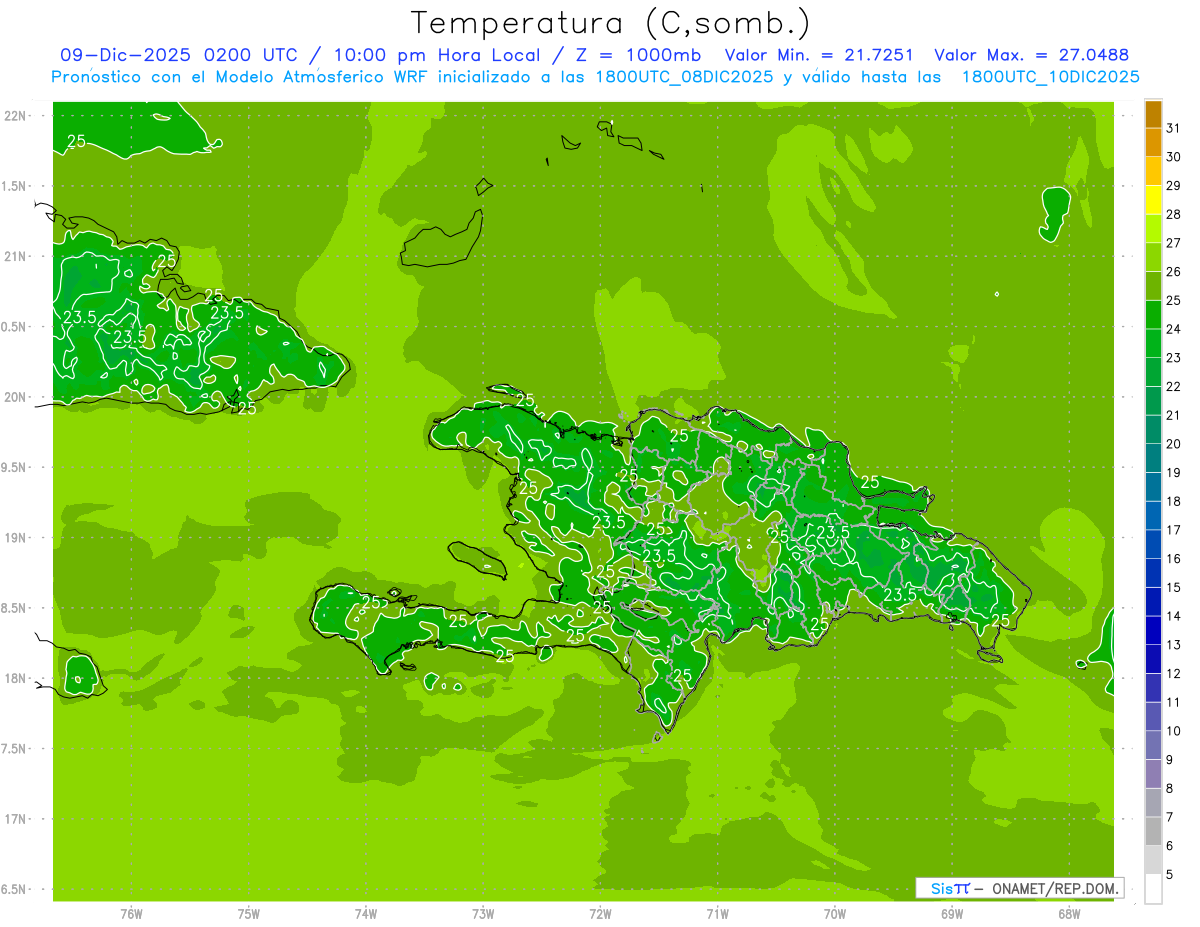
Task: Click the 8.5N latitude axis label
Action: (15, 608)
